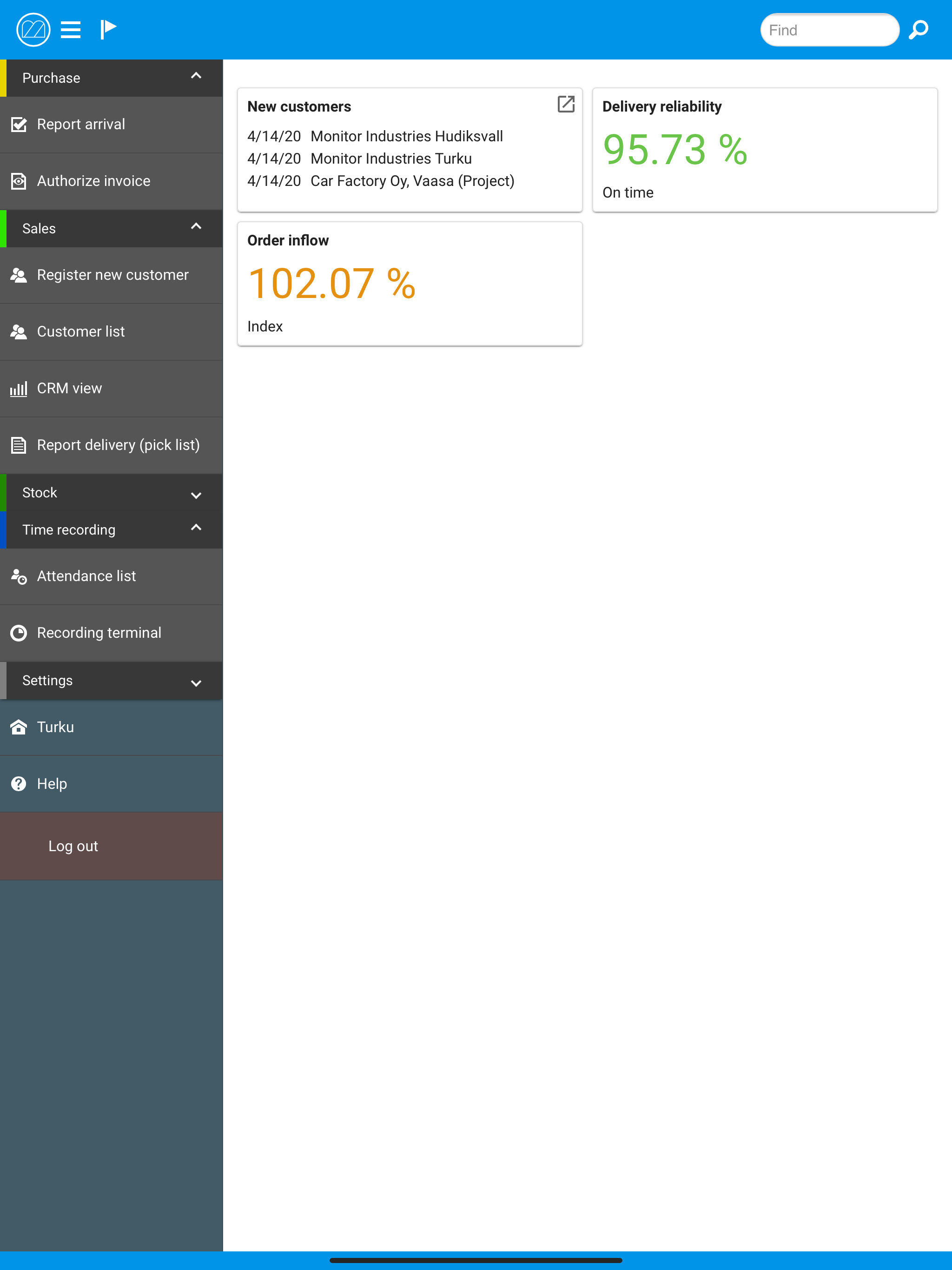This screenshot has height=1270, width=952.
Task: Click the Customer list people icon
Action: [x=19, y=332]
